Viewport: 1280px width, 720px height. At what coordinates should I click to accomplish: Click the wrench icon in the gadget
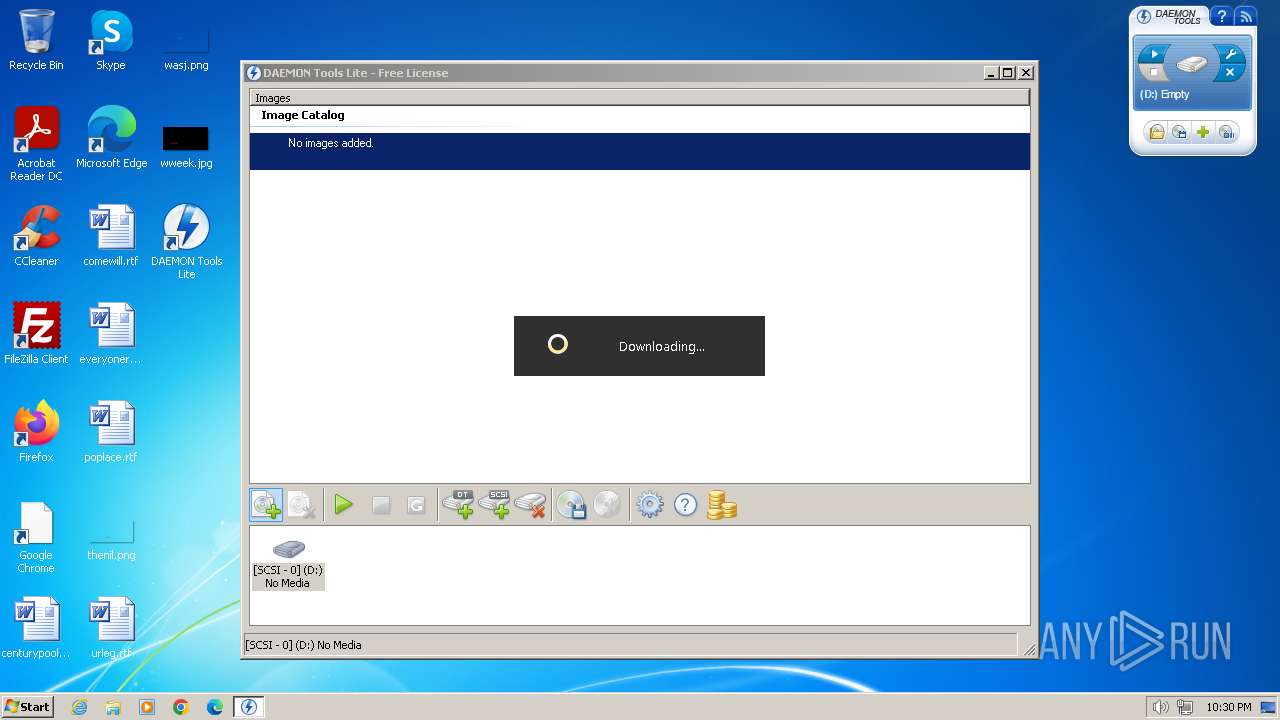pos(1231,54)
